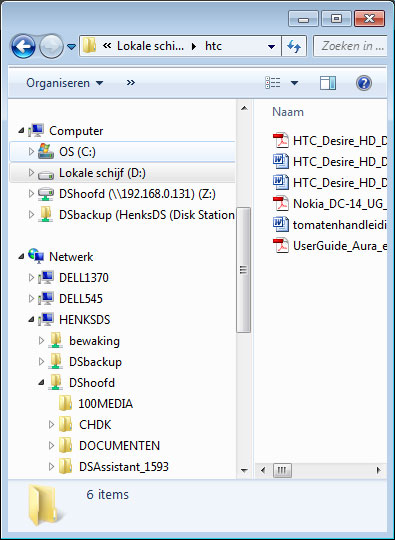Click the blue Back navigation arrow
Image resolution: width=395 pixels, height=540 pixels.
pos(23,46)
